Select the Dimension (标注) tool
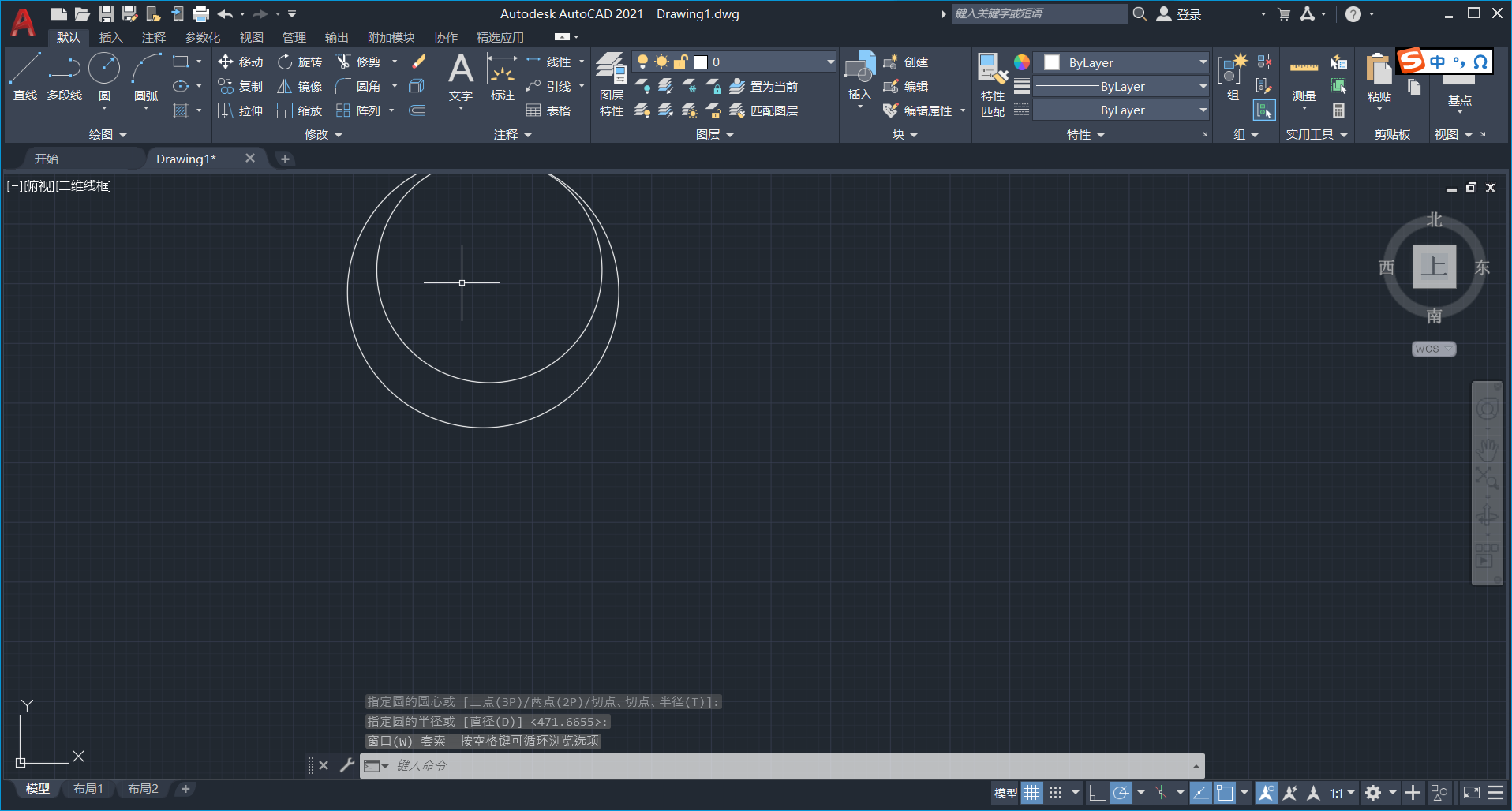Screen dimensions: 1512x811 click(x=502, y=77)
